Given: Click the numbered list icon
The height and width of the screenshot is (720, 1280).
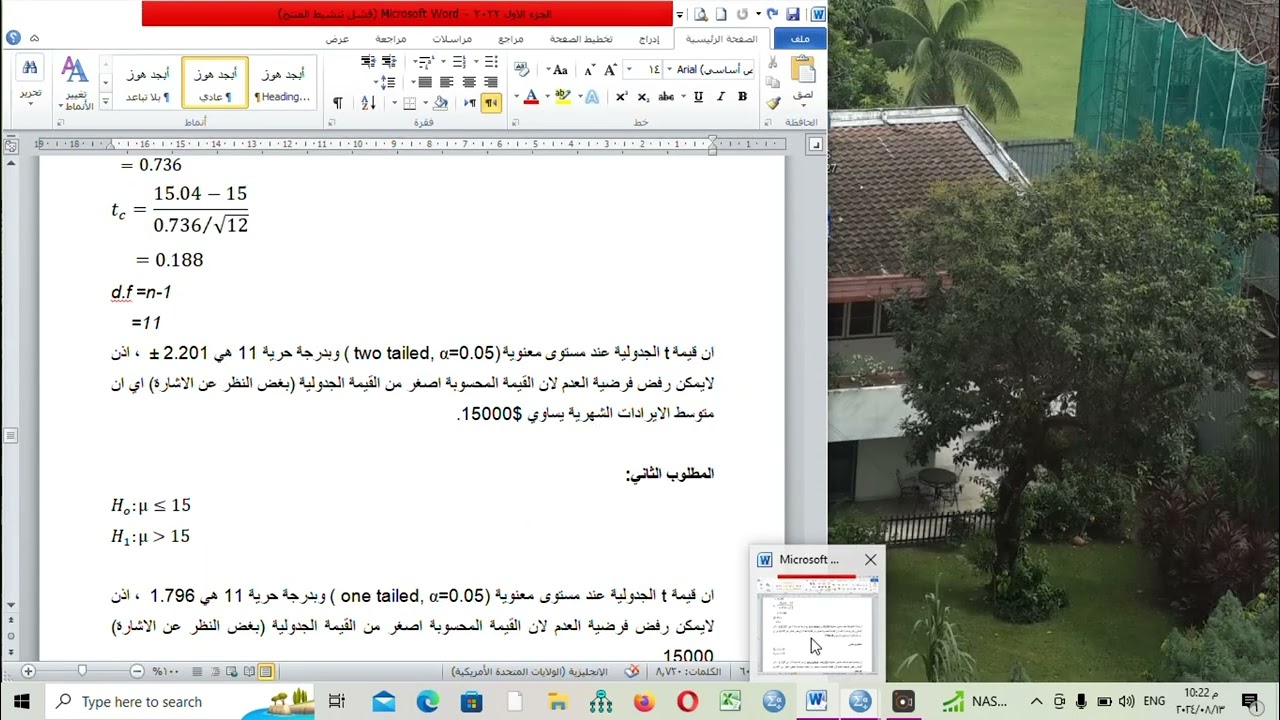Looking at the screenshot, I should (x=459, y=61).
